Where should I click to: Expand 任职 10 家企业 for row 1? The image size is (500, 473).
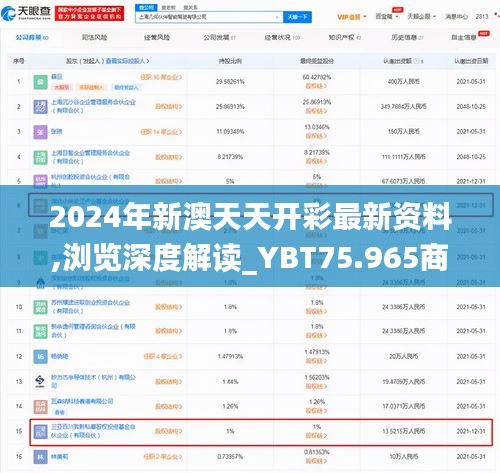161,77
